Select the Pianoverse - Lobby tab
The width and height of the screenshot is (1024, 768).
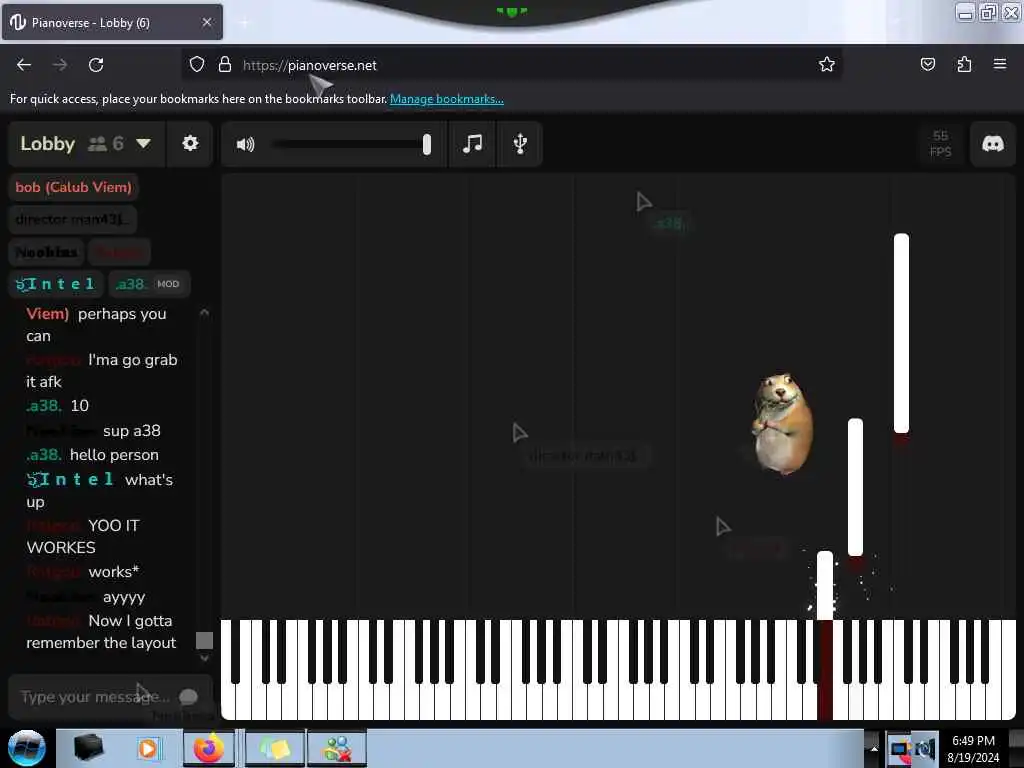tap(112, 23)
